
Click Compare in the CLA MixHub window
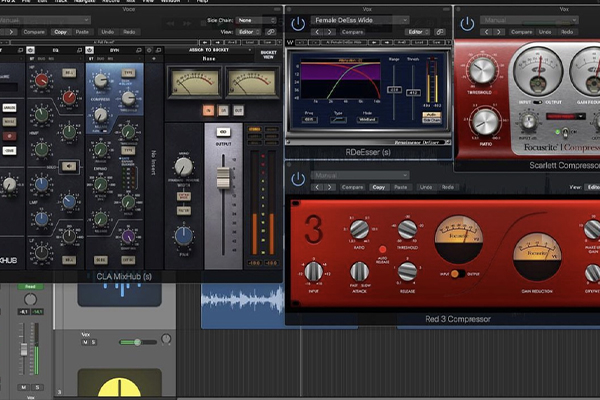(x=34, y=32)
